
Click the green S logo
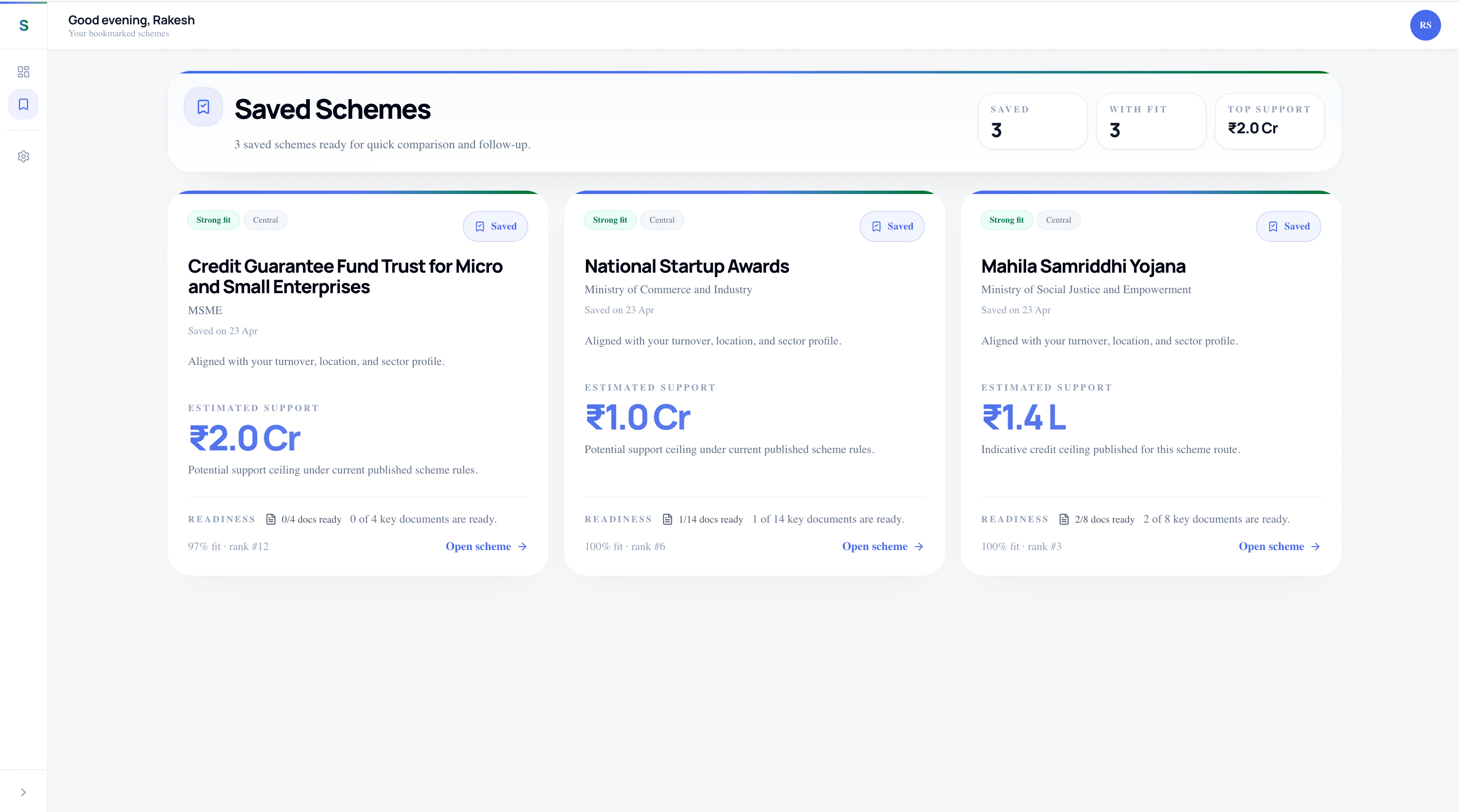click(24, 26)
